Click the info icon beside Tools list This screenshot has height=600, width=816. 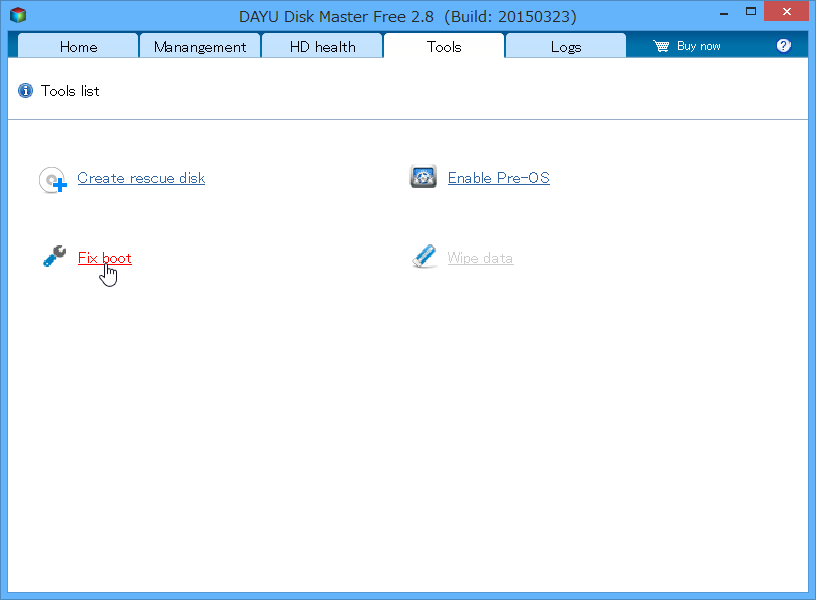click(x=25, y=90)
